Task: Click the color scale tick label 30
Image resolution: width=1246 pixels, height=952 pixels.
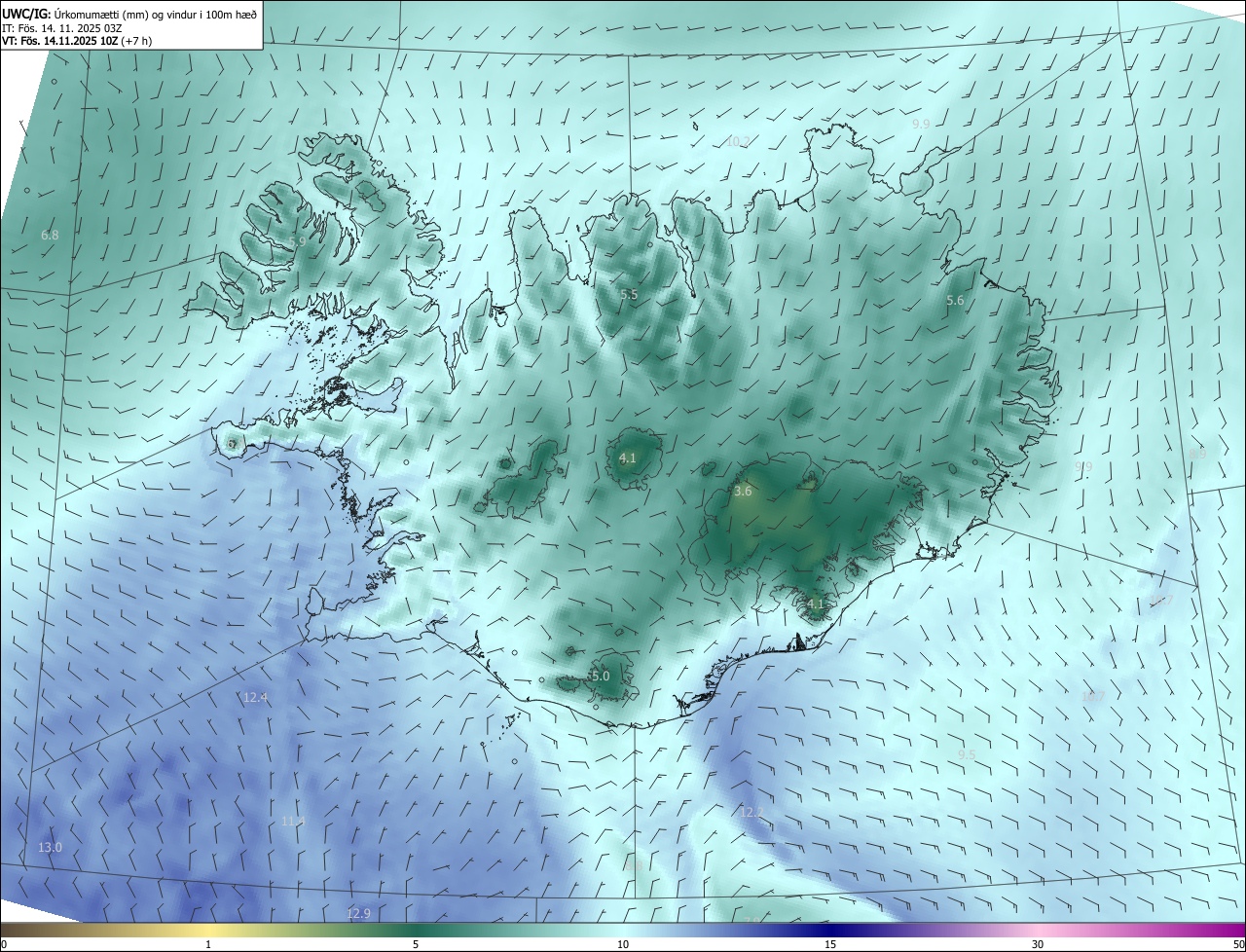Action: (x=1038, y=944)
